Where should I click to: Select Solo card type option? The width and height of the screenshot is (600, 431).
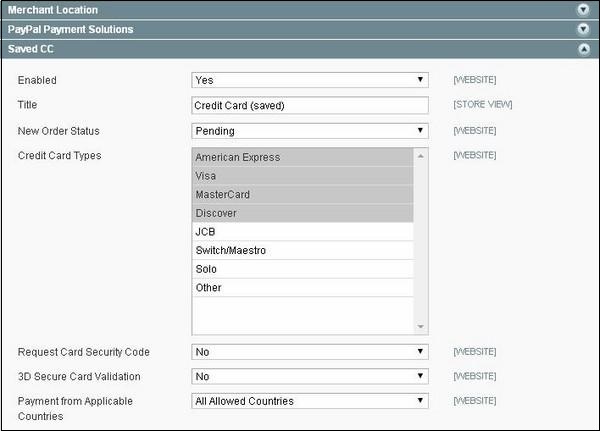tap(301, 269)
